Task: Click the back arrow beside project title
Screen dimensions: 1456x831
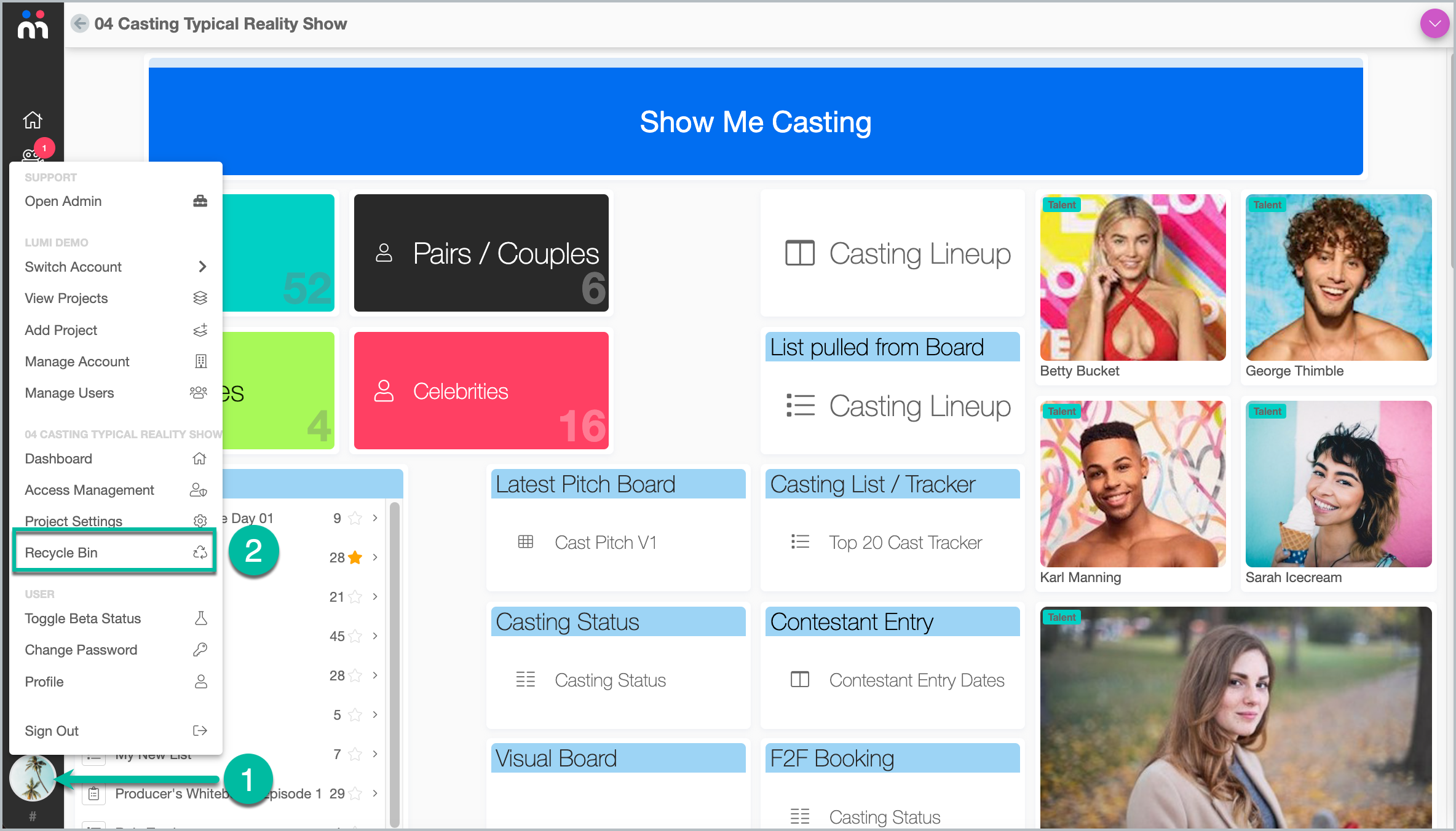Action: coord(79,23)
